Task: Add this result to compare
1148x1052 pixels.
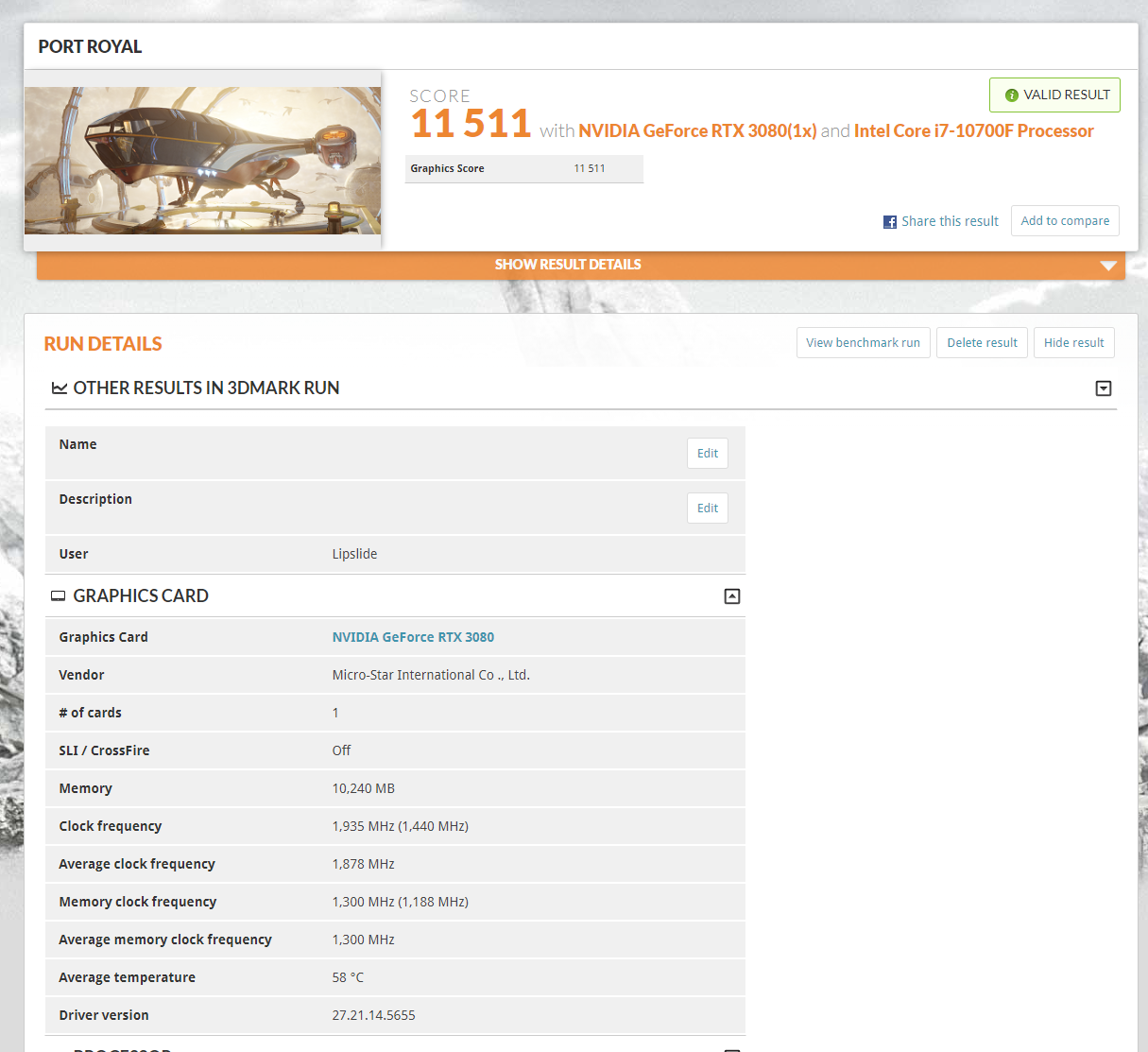Action: [x=1066, y=220]
